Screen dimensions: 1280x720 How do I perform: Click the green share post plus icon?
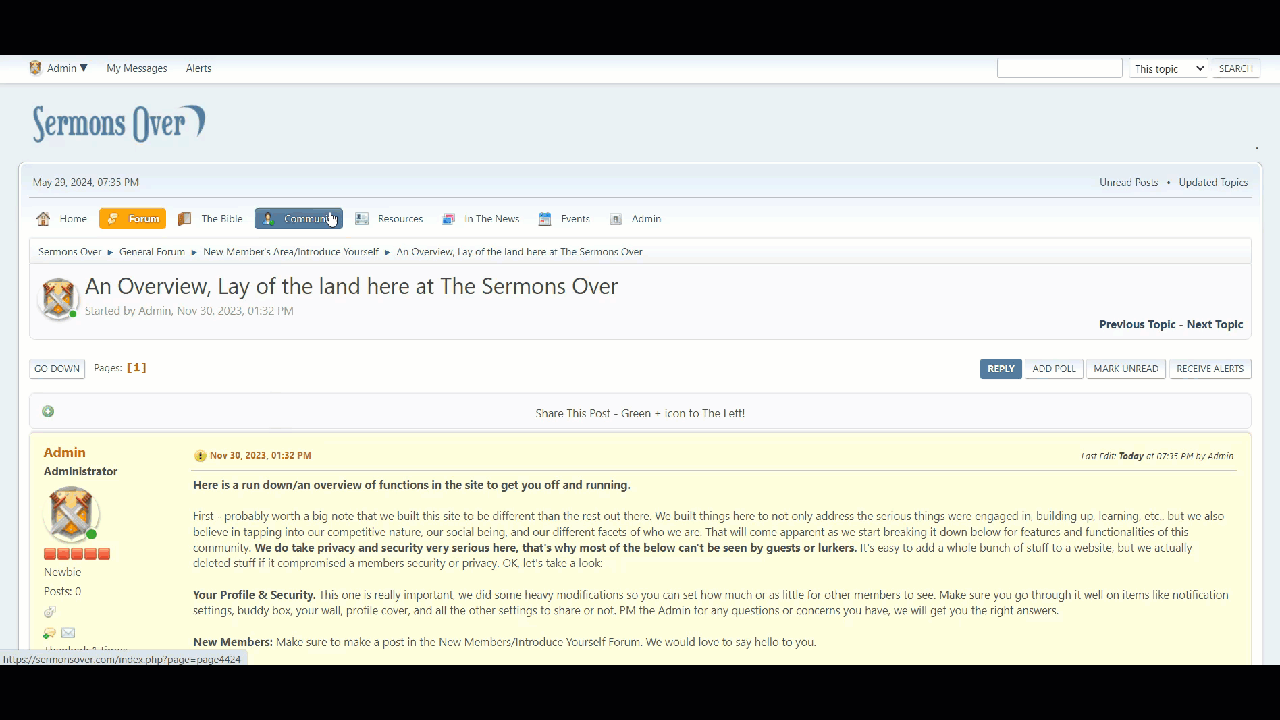click(48, 412)
